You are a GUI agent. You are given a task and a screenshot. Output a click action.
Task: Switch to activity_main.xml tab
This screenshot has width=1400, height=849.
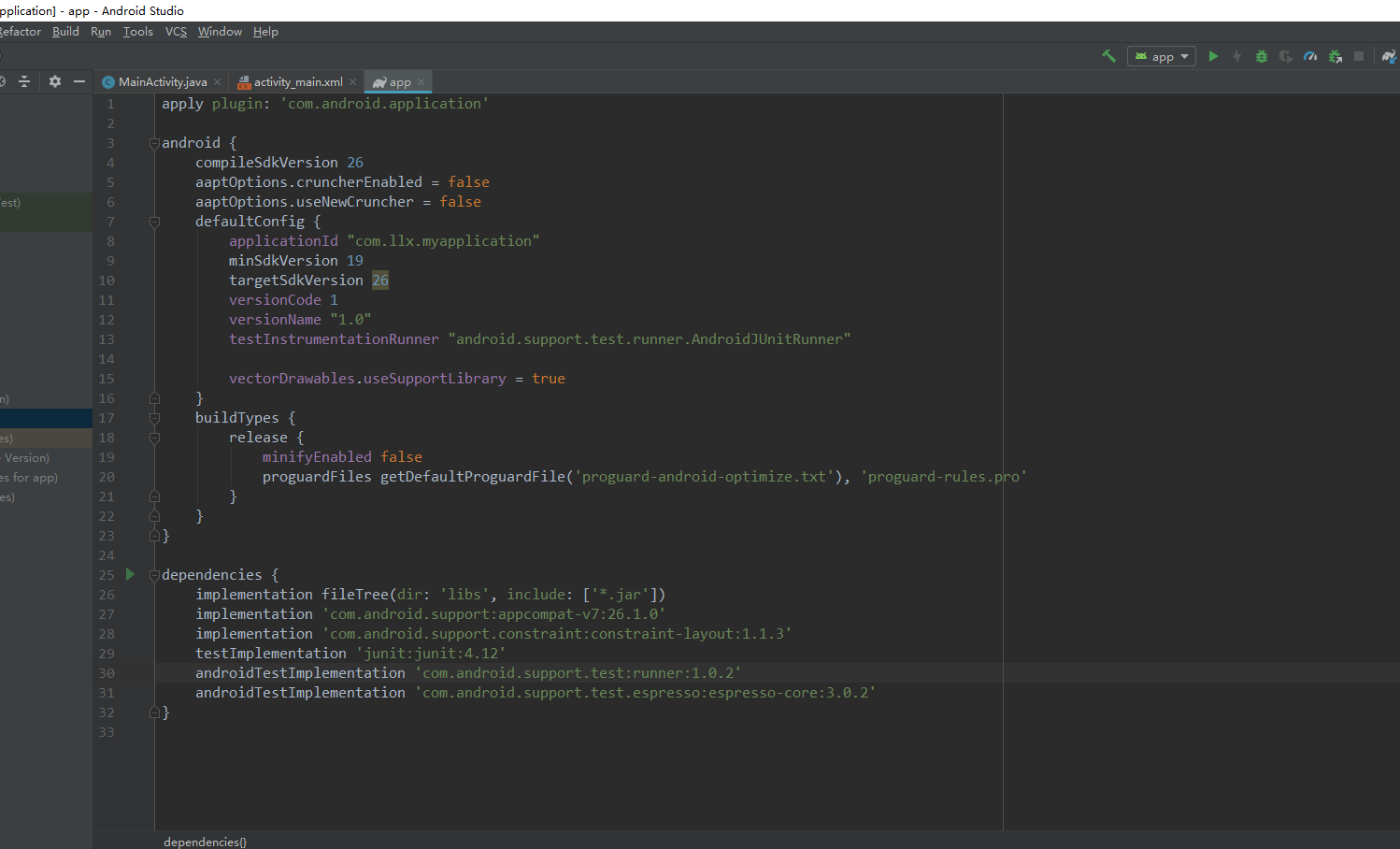point(298,82)
